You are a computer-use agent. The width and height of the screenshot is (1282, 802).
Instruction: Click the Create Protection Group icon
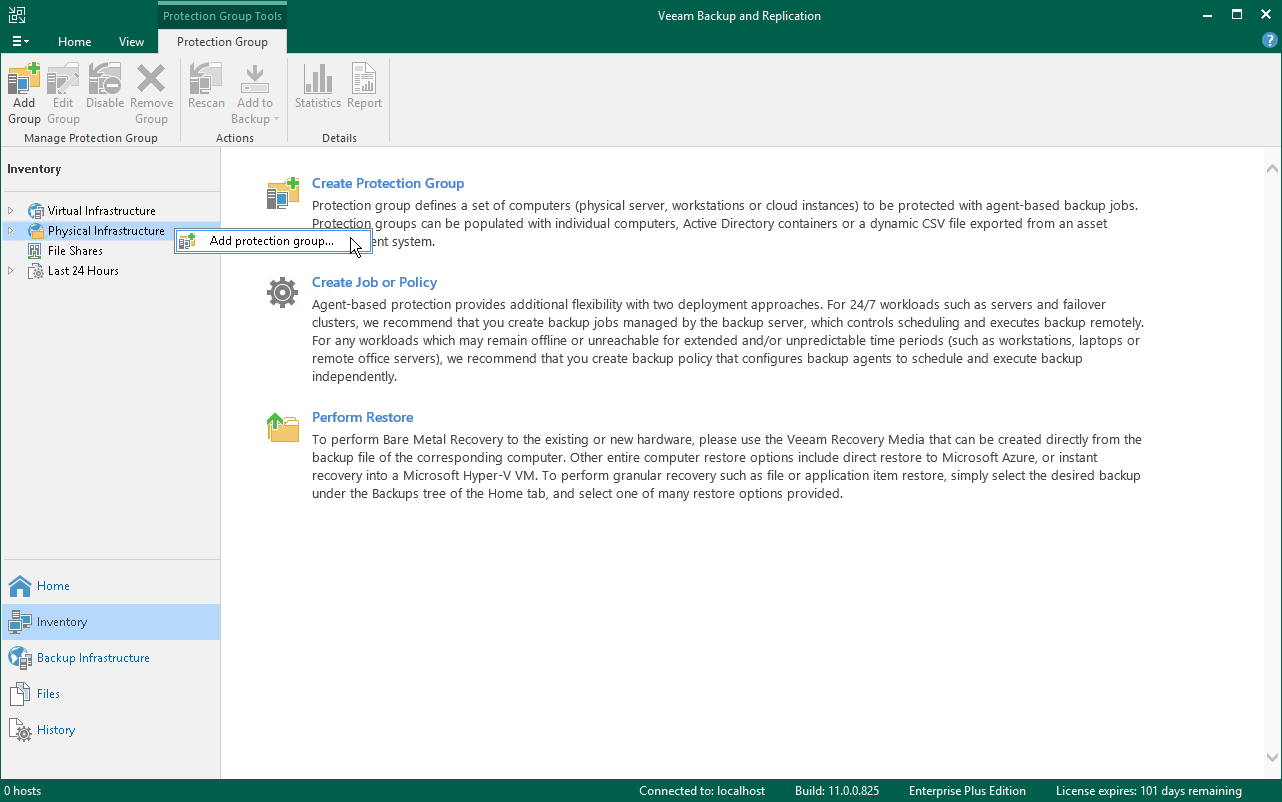[x=283, y=193]
